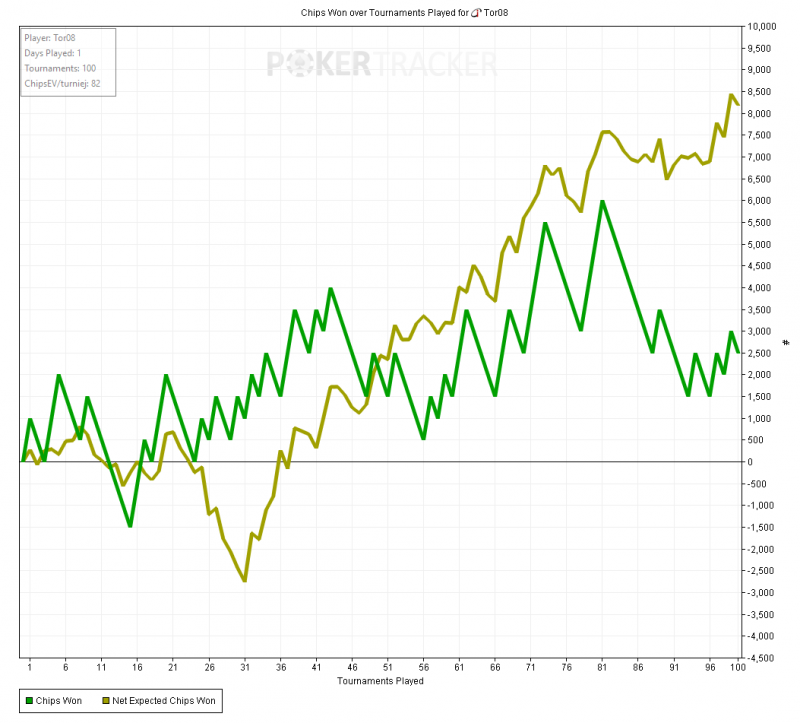Click the green Chips Won legend swatch
The width and height of the screenshot is (800, 723).
29,701
